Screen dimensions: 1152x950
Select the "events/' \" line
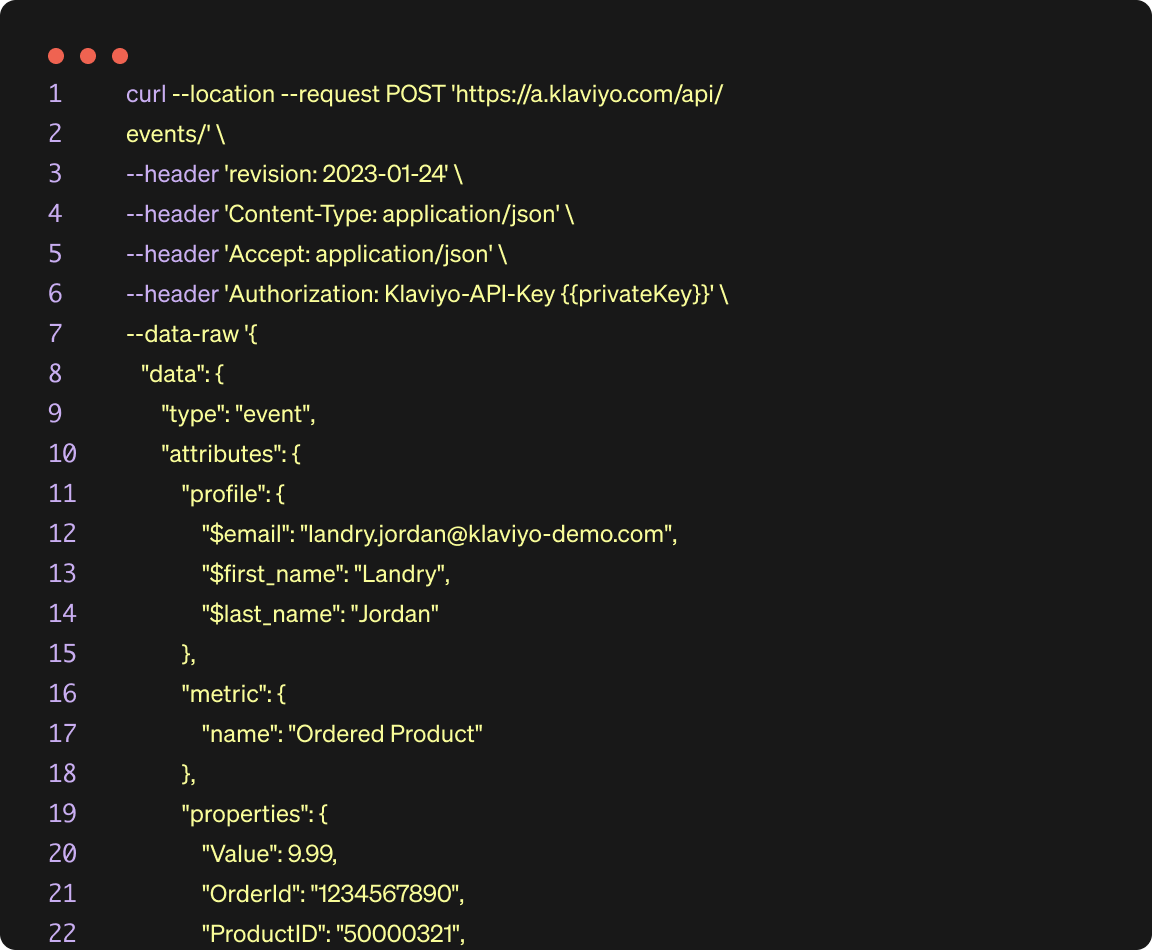[176, 134]
